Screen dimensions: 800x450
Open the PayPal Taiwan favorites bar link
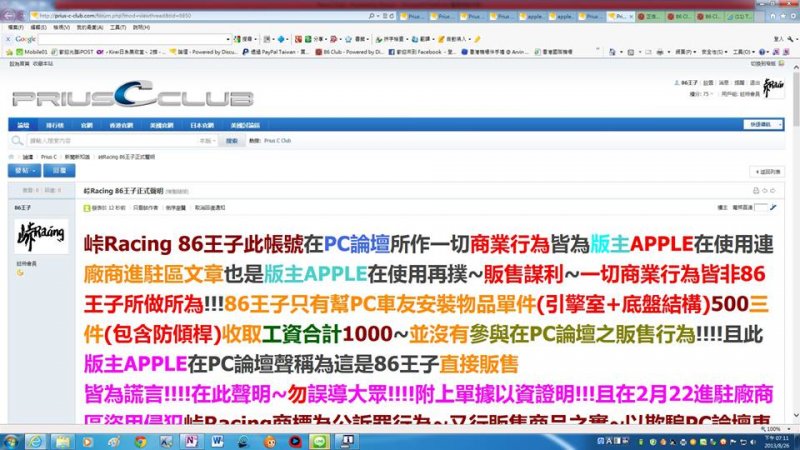click(x=276, y=52)
